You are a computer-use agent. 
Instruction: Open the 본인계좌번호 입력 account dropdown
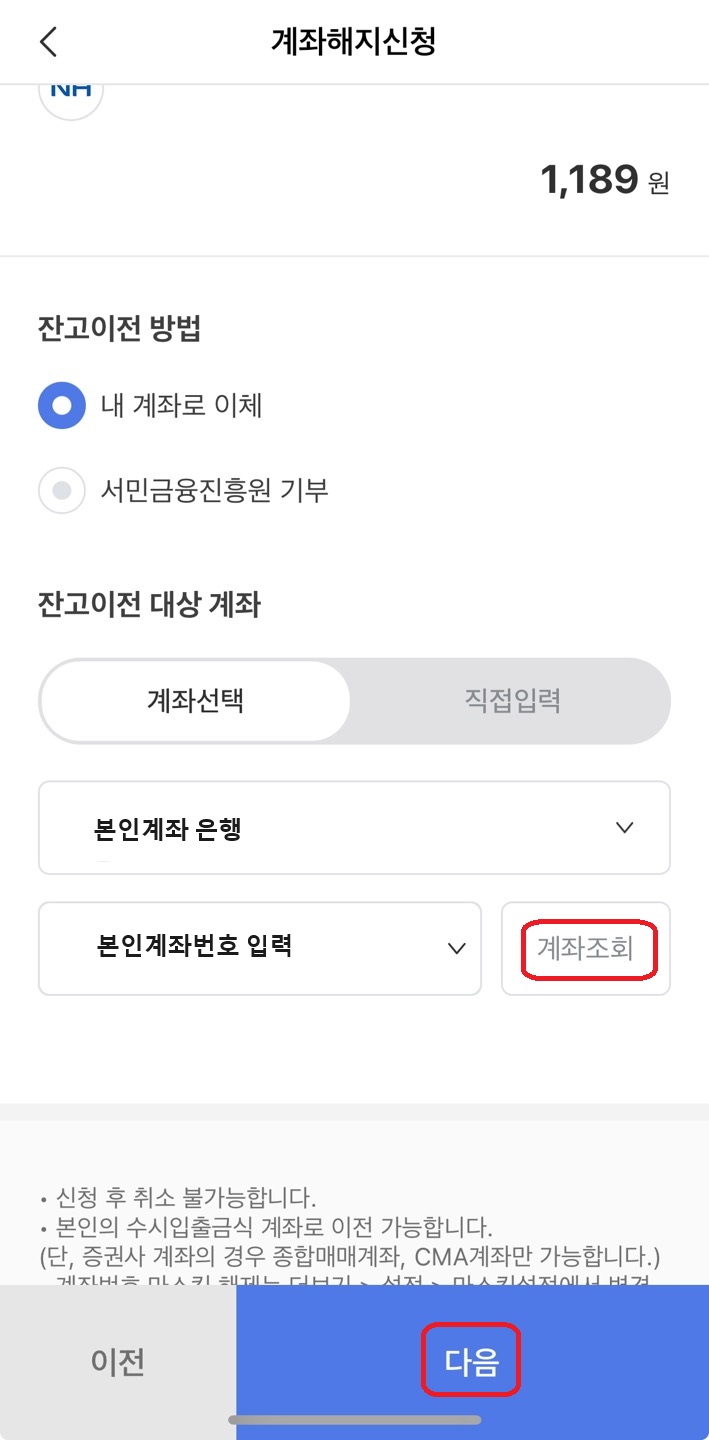point(260,948)
